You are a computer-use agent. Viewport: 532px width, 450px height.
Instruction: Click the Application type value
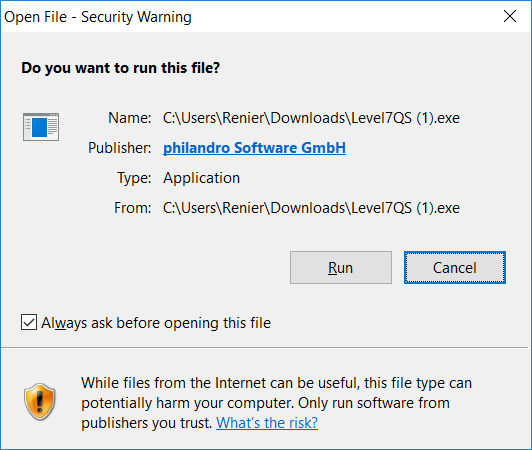(202, 178)
